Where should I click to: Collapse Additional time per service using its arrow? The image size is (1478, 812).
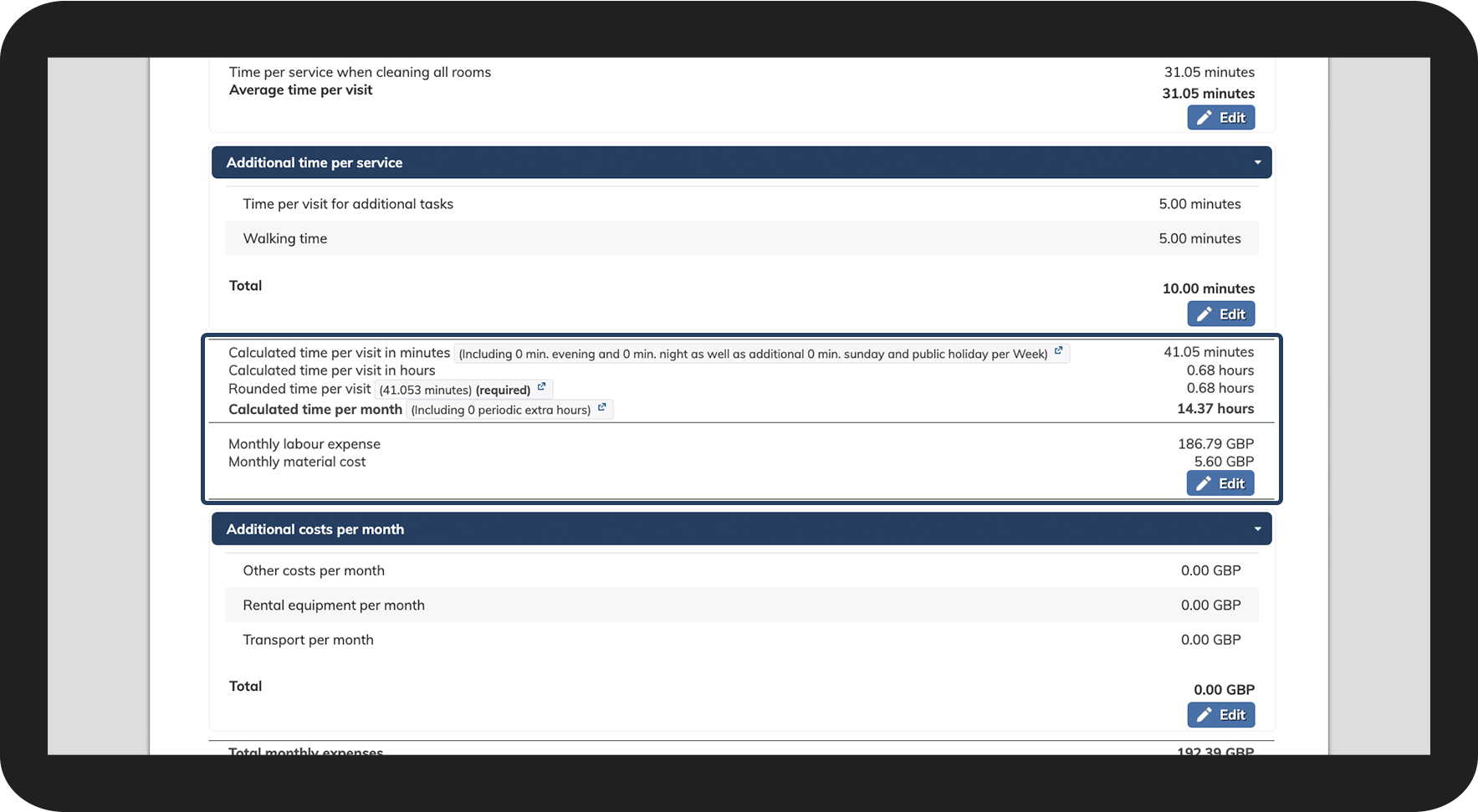tap(1257, 163)
